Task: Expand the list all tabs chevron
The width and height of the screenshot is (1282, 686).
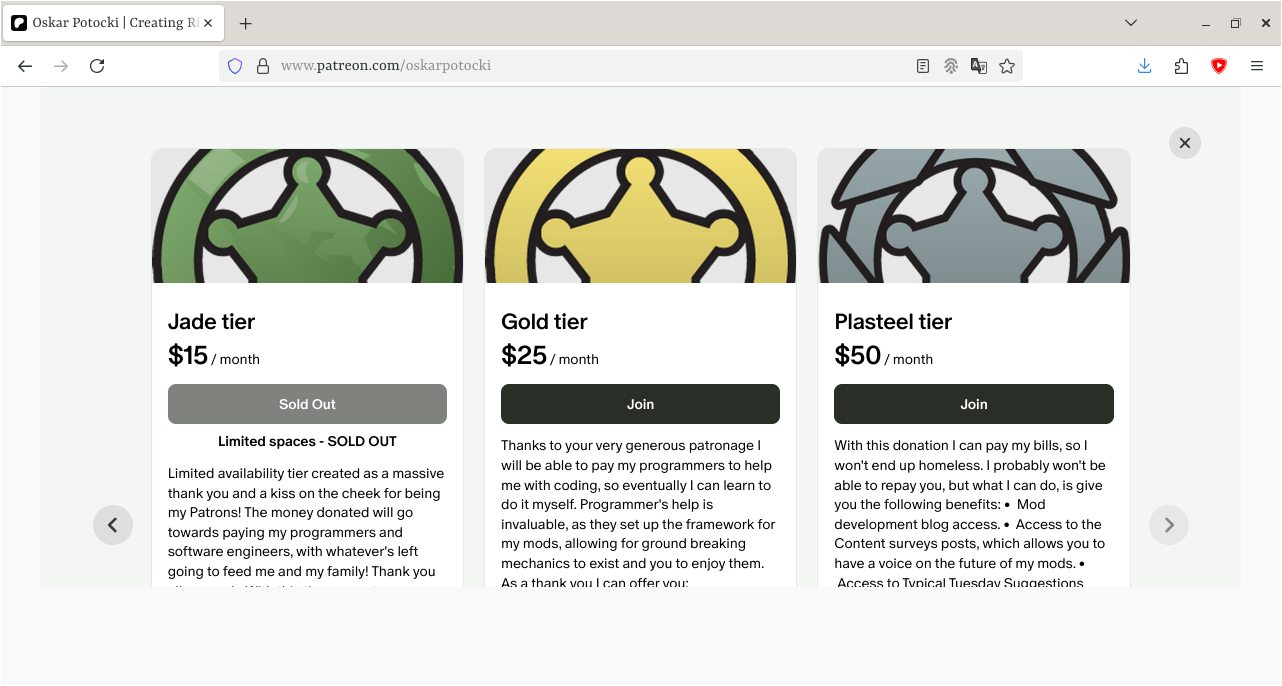Action: pyautogui.click(x=1131, y=23)
